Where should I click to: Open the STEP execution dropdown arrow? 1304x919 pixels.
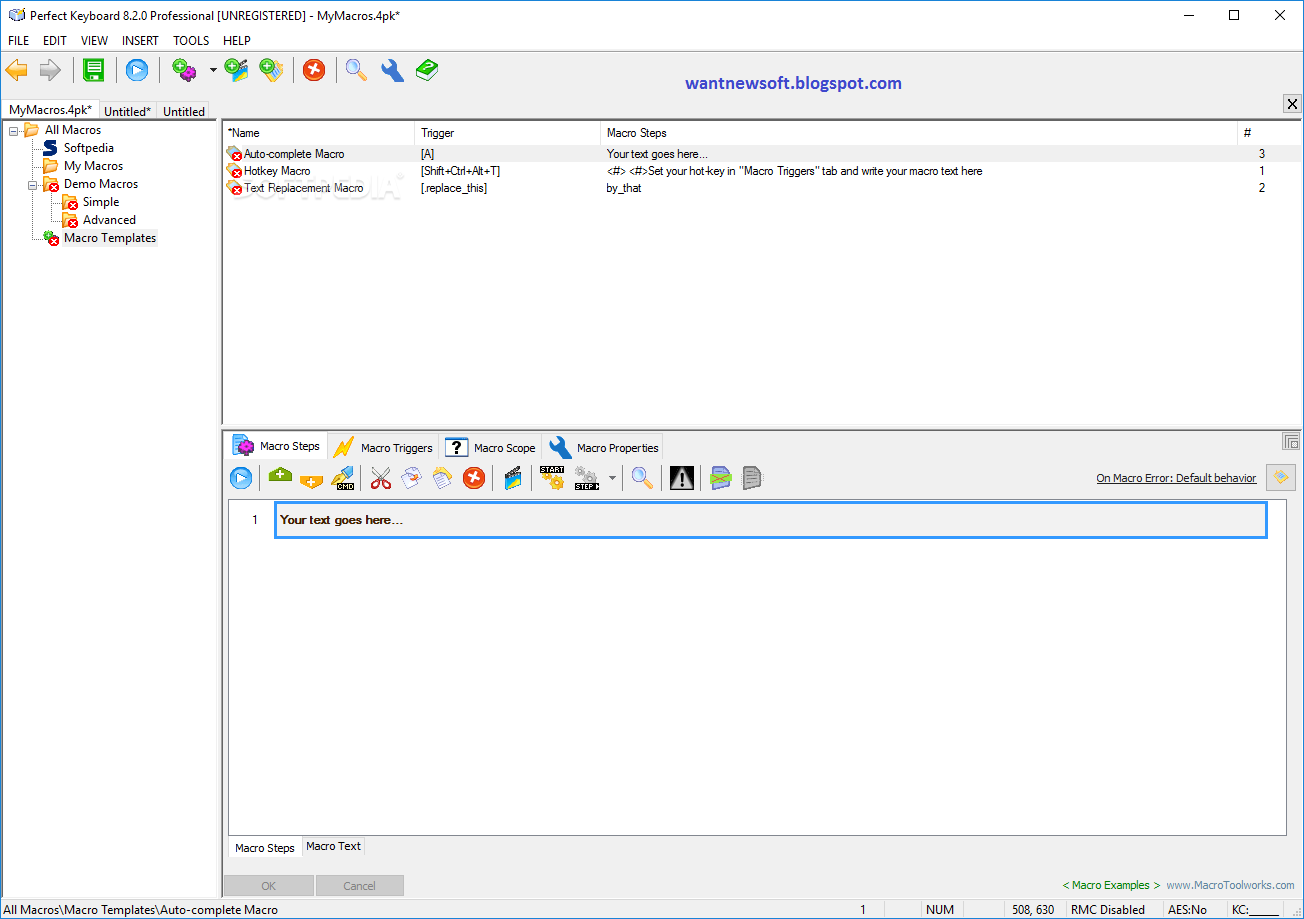613,478
